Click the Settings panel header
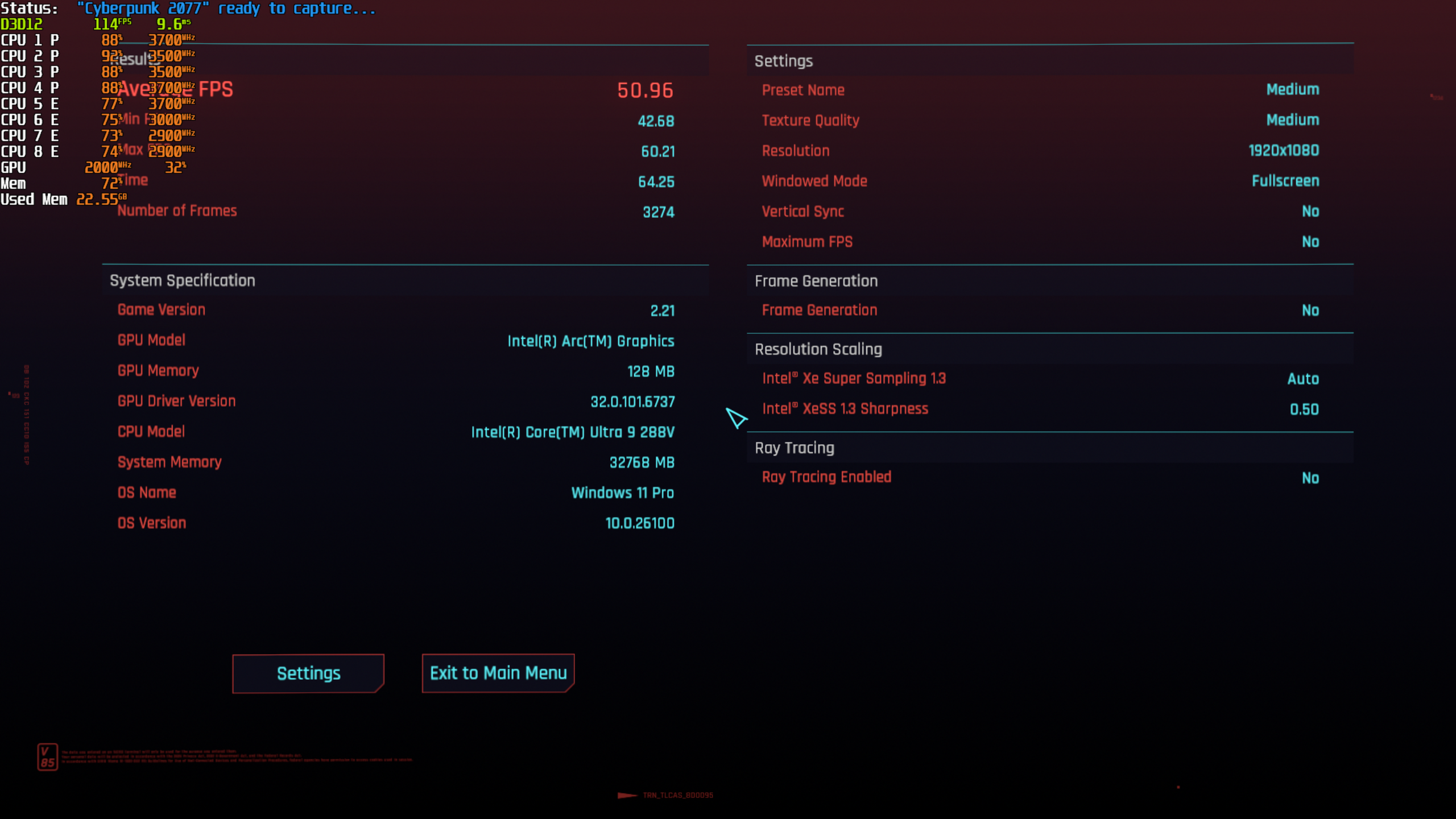 [x=783, y=61]
